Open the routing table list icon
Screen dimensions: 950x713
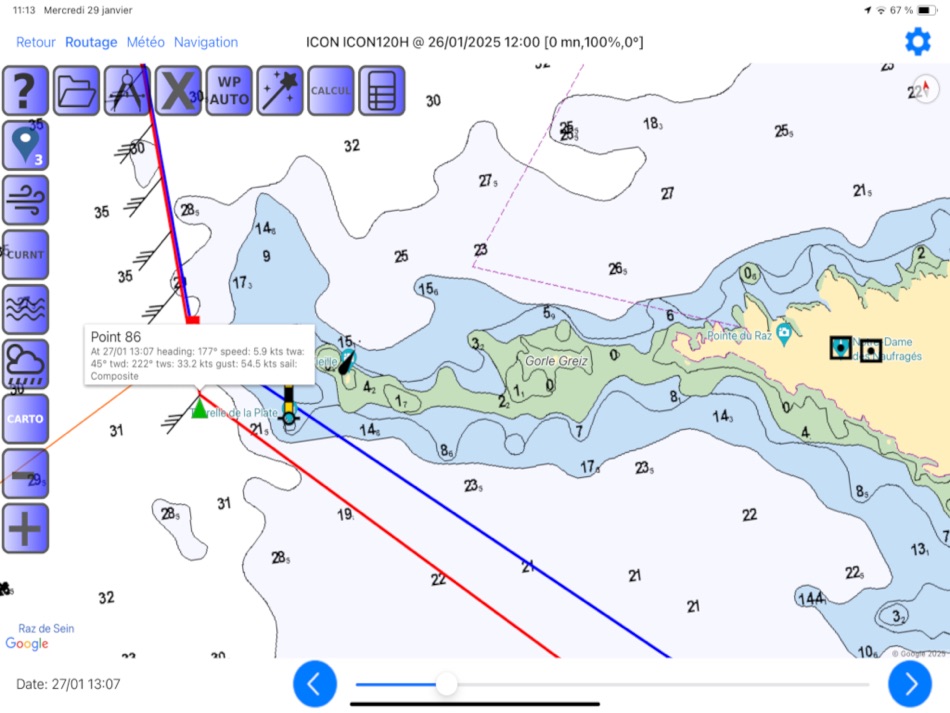tap(382, 90)
